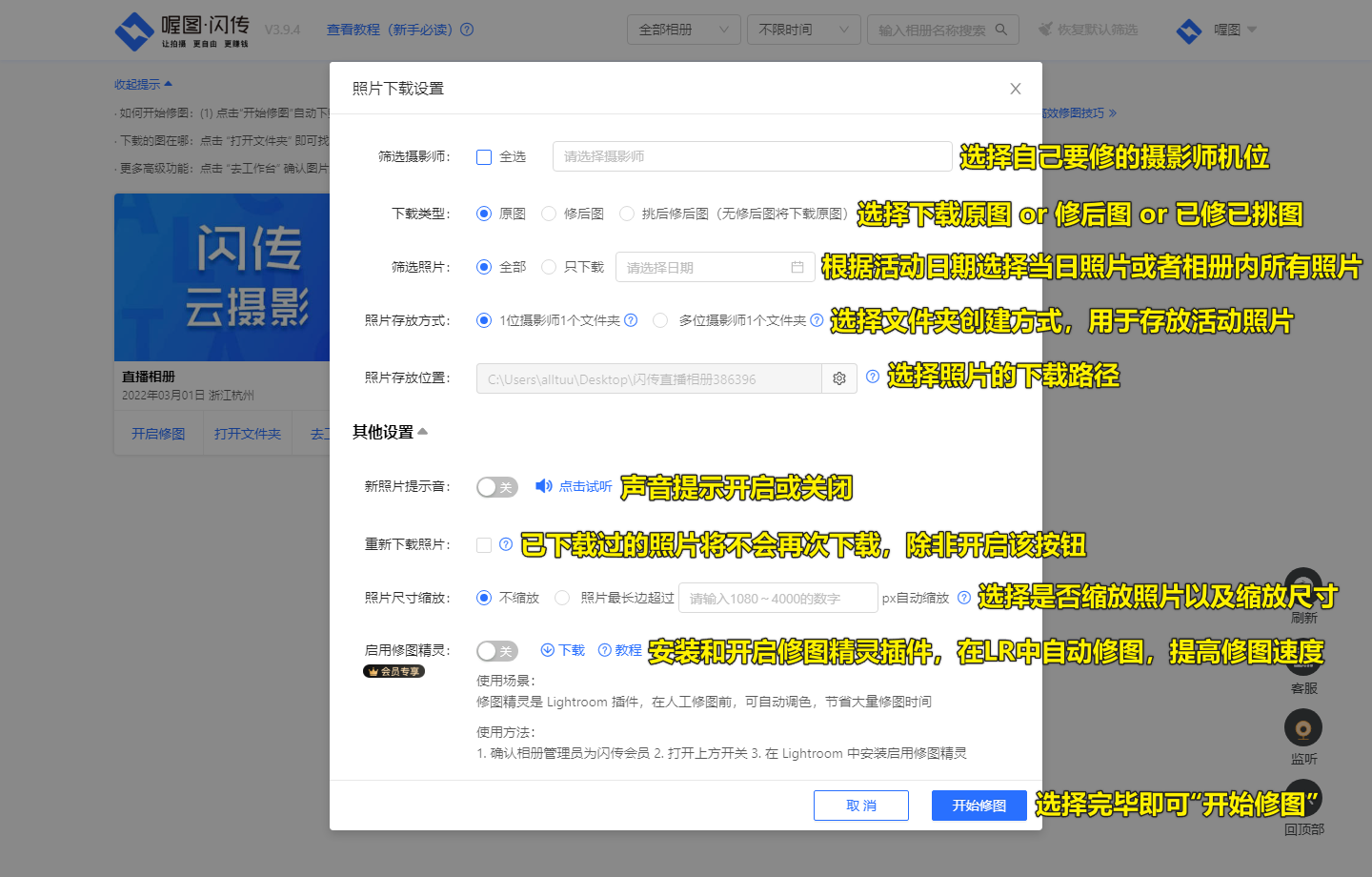Click the 喔图·闪传 app logo
The height and width of the screenshot is (877, 1372).
tap(182, 31)
